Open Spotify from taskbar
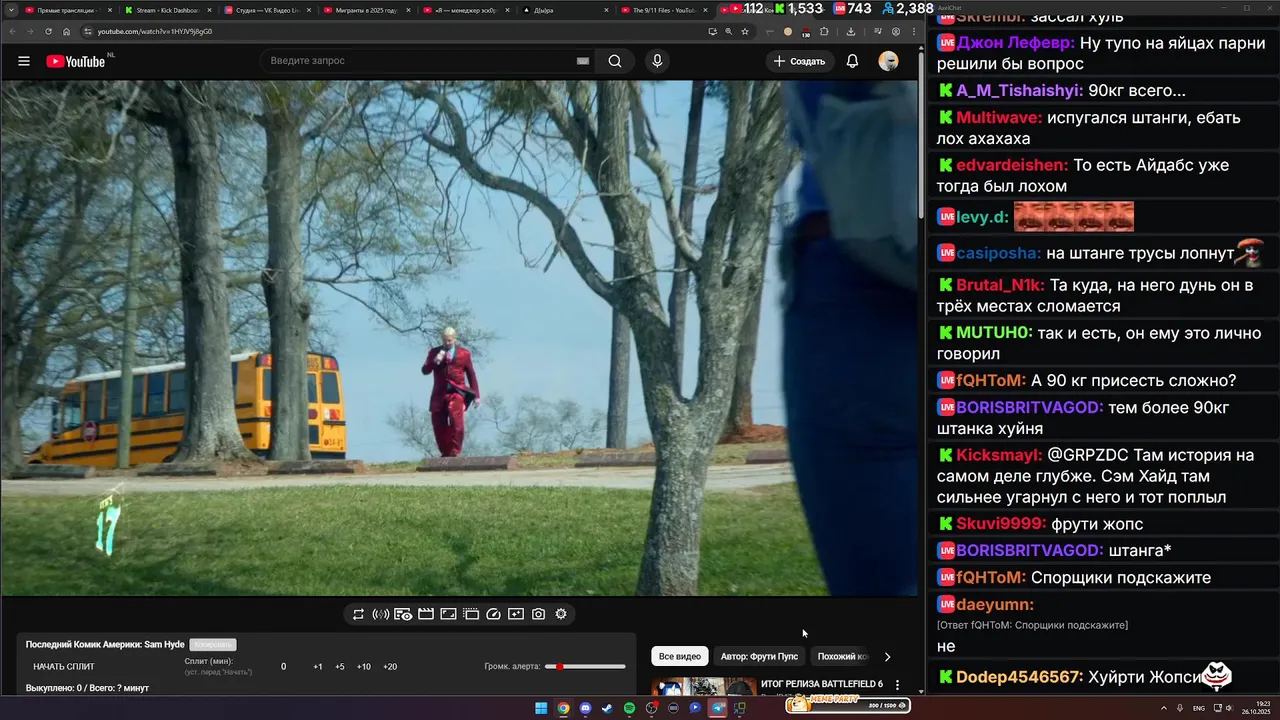The image size is (1280, 720). [629, 708]
